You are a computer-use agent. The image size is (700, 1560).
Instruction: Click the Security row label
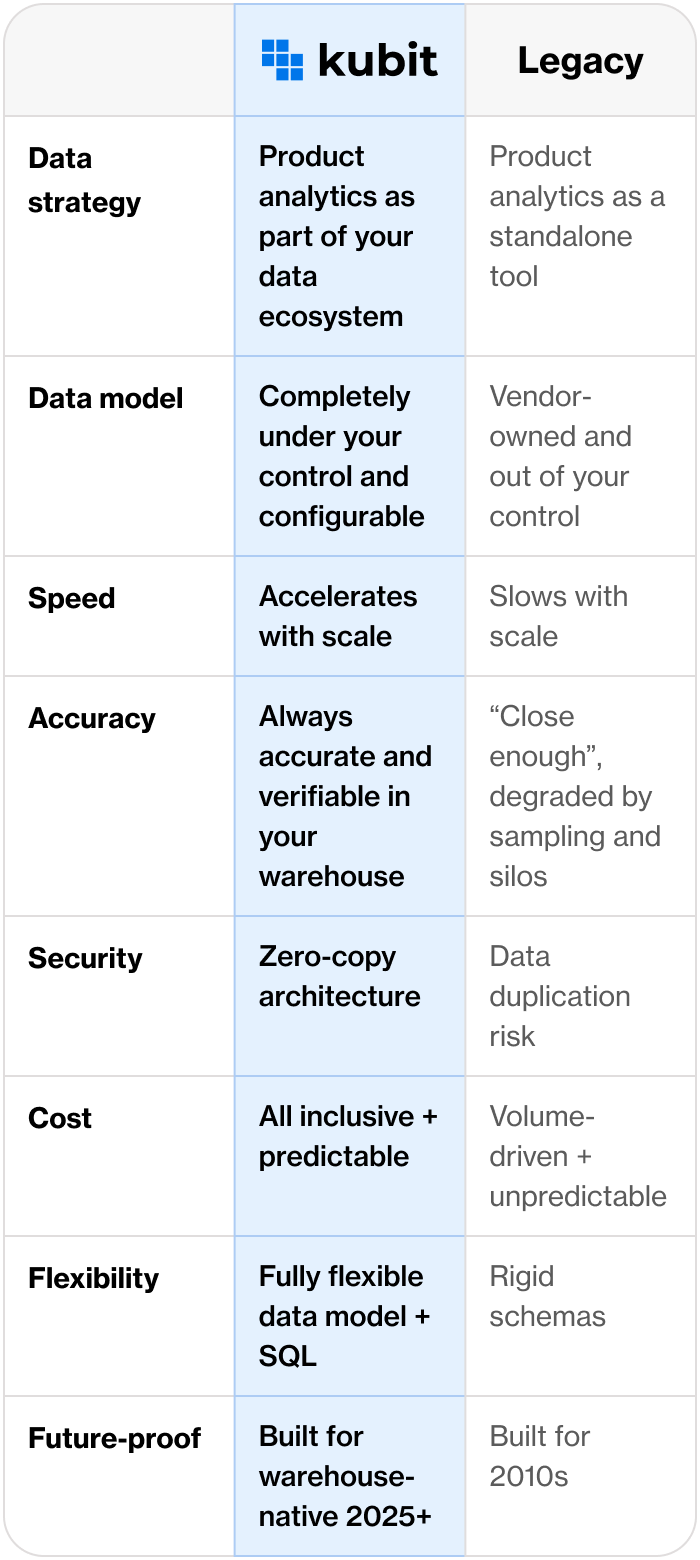[x=85, y=958]
